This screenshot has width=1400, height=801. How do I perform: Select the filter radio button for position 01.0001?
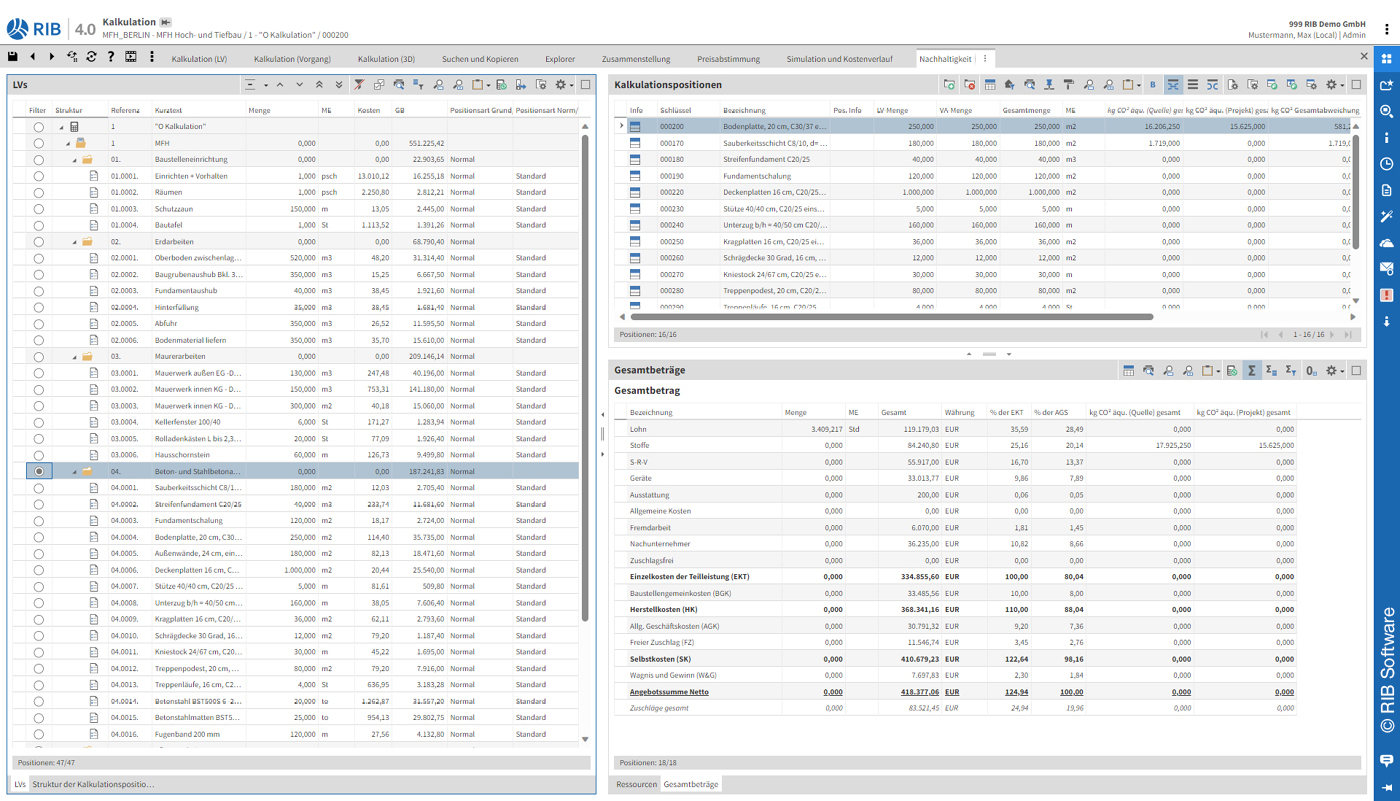[39, 175]
